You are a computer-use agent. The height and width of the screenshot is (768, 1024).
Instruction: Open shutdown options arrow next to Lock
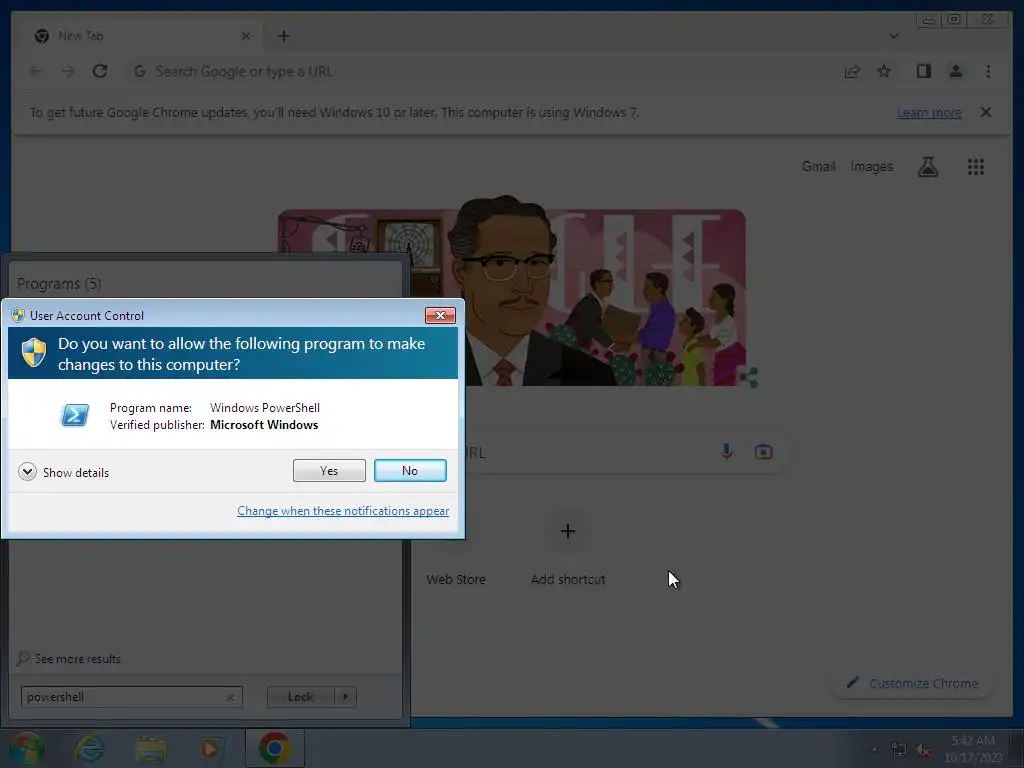click(x=345, y=697)
